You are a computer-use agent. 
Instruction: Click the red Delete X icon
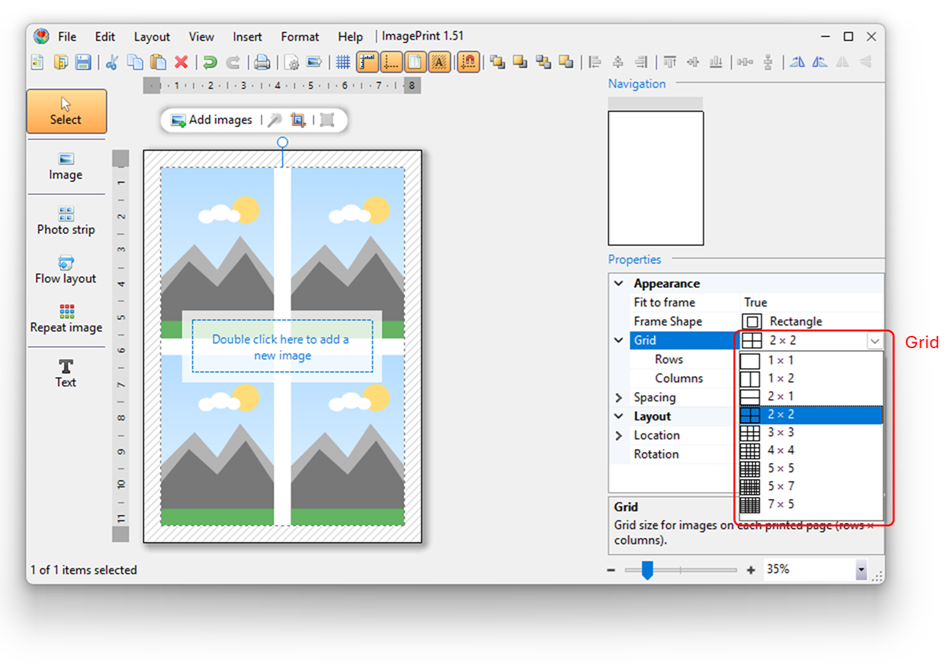(181, 62)
